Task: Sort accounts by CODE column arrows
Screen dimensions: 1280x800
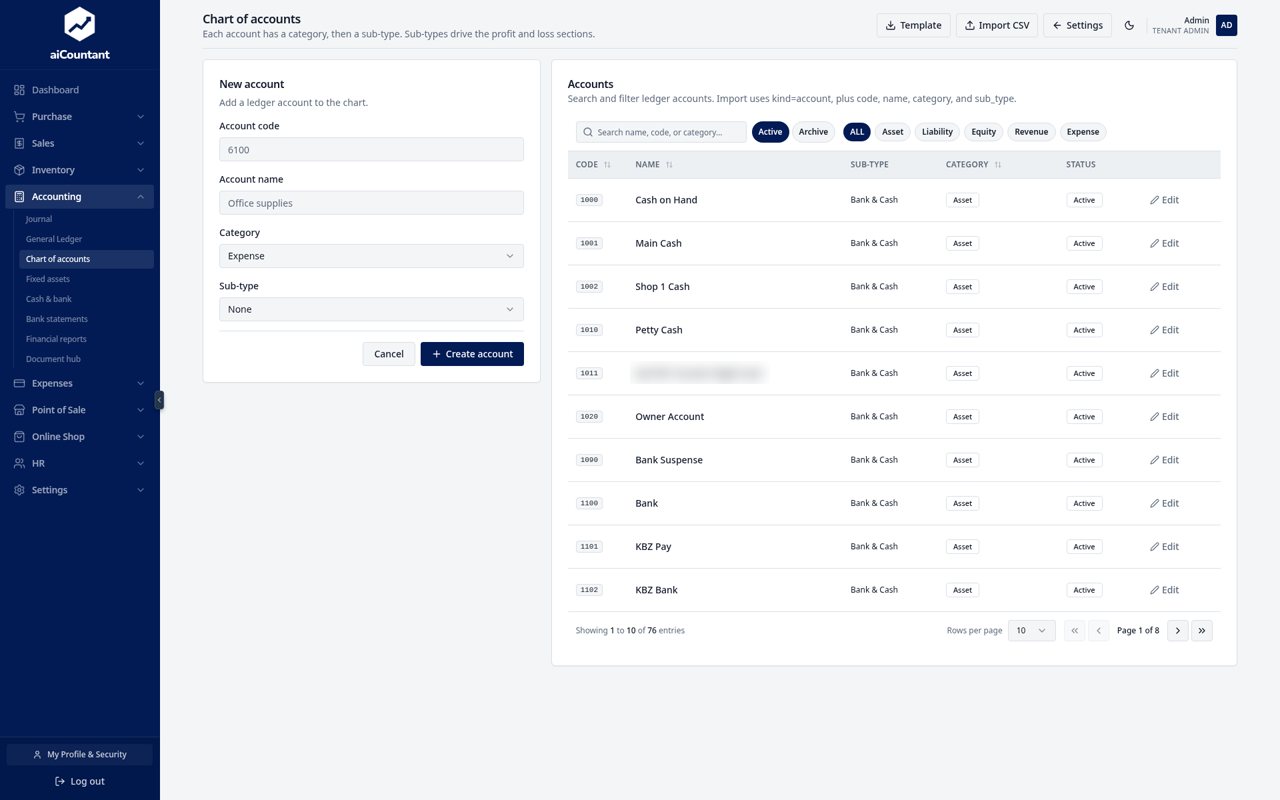Action: [x=607, y=165]
